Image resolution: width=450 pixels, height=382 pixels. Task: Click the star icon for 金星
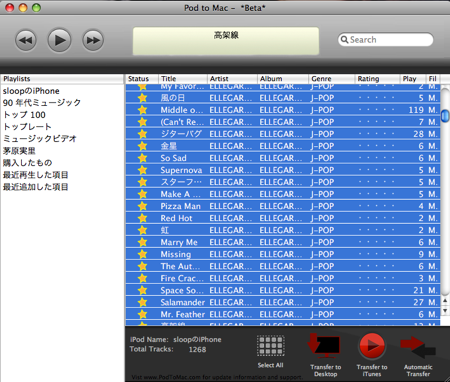pyautogui.click(x=143, y=146)
